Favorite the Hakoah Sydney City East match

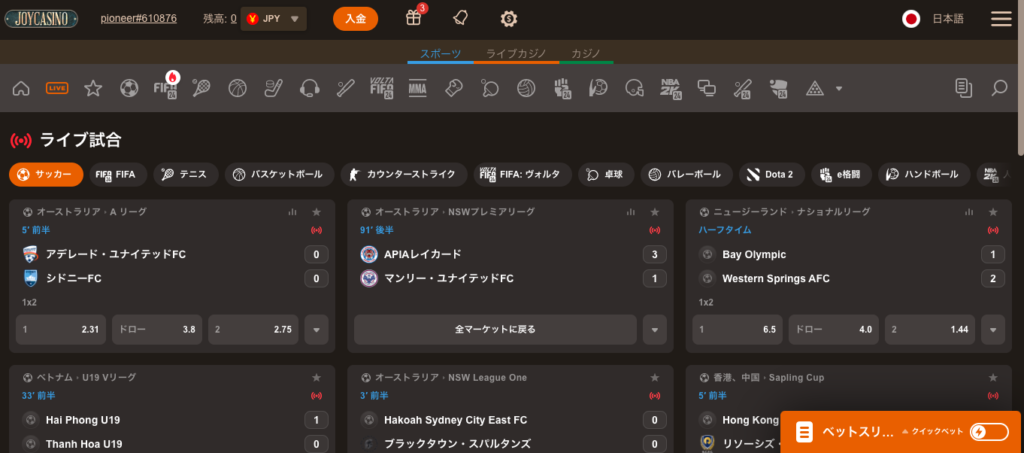coord(654,377)
